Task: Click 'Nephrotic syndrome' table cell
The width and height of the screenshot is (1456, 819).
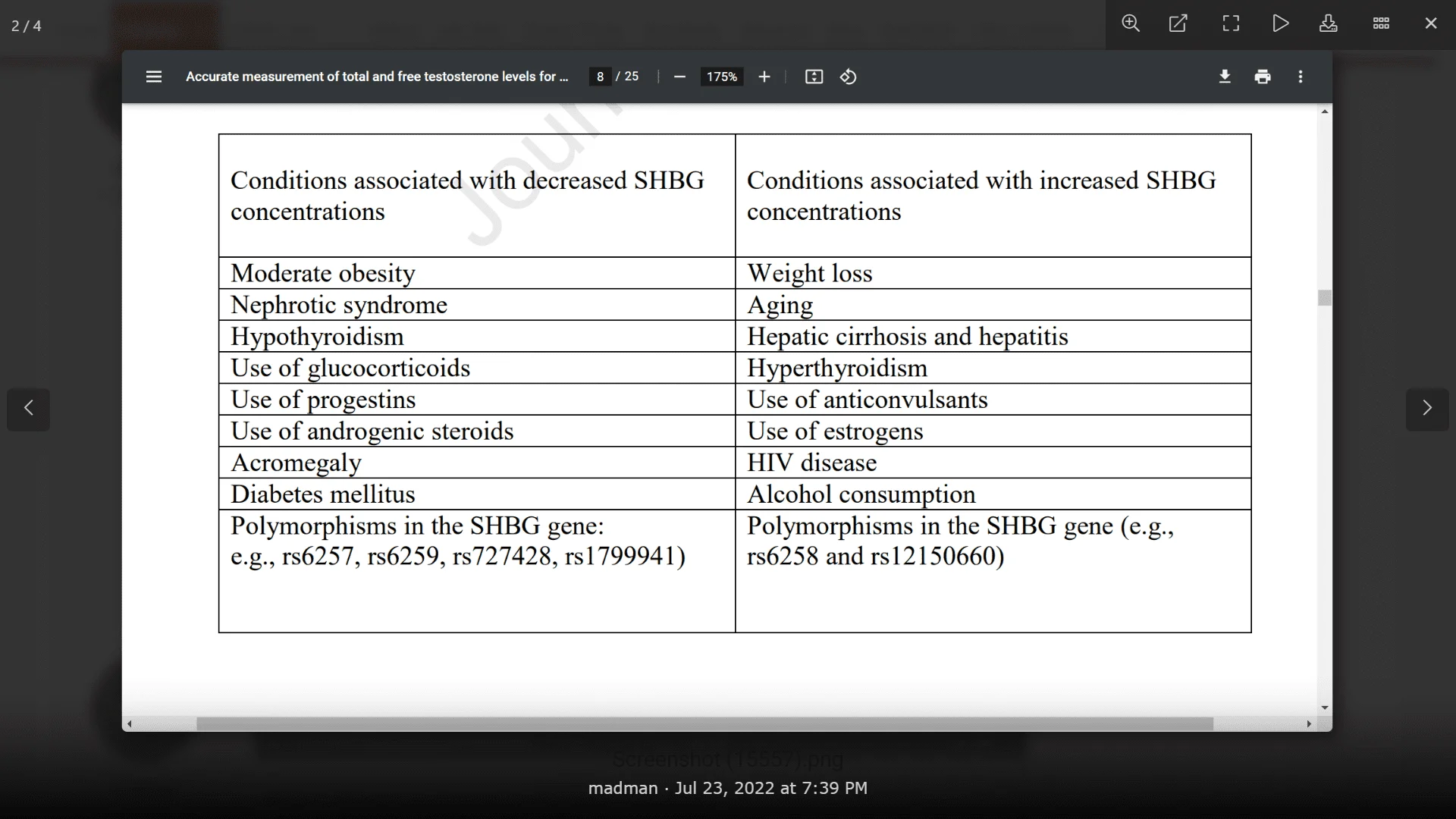Action: pyautogui.click(x=477, y=305)
